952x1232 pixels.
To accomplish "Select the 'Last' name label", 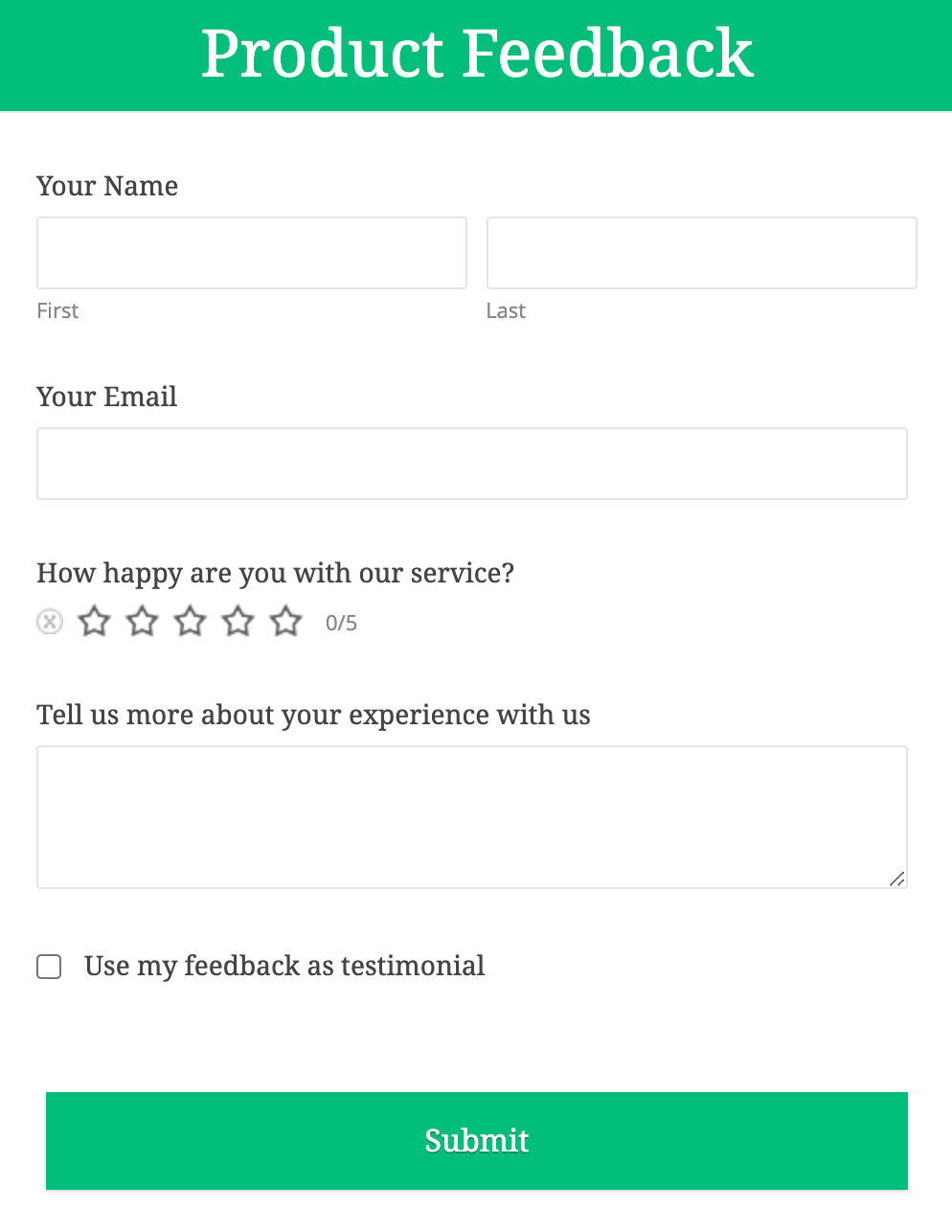I will tap(506, 310).
